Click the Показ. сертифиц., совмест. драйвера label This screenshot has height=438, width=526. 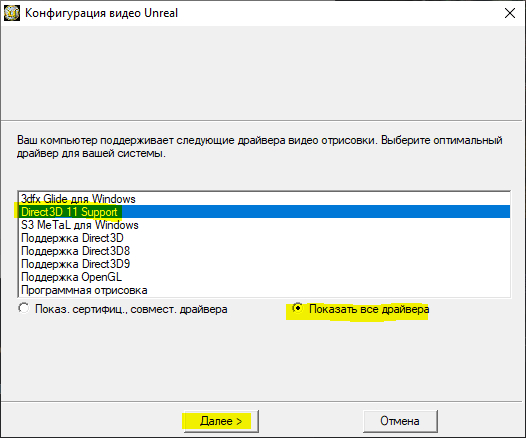point(131,309)
